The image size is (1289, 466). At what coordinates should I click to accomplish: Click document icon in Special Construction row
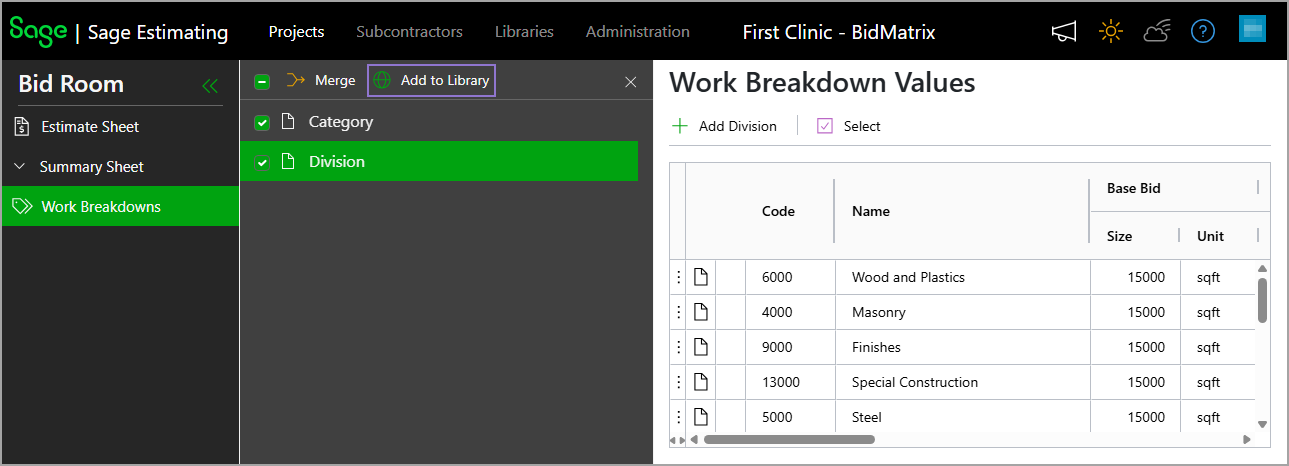click(x=701, y=382)
